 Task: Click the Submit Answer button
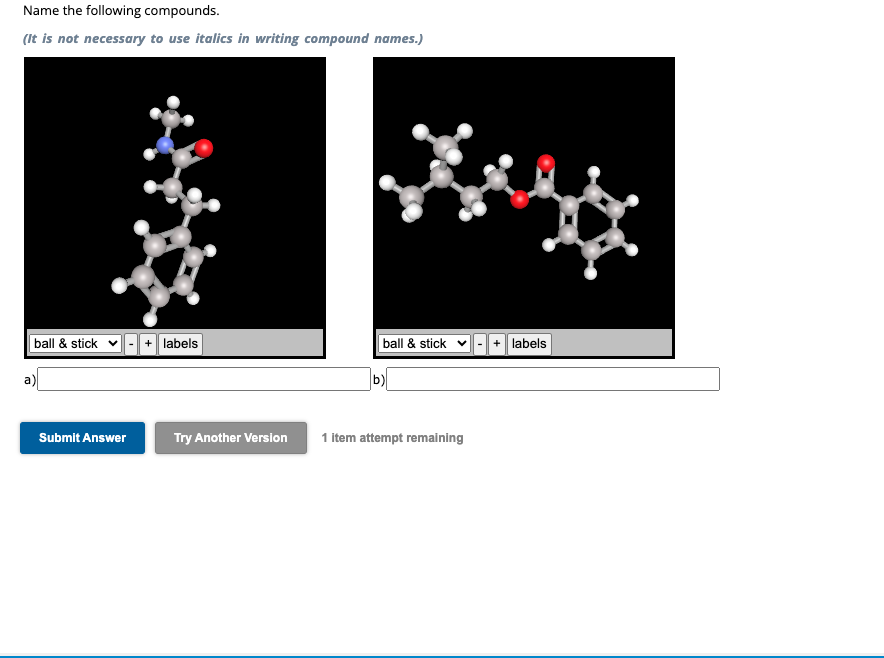coord(82,437)
